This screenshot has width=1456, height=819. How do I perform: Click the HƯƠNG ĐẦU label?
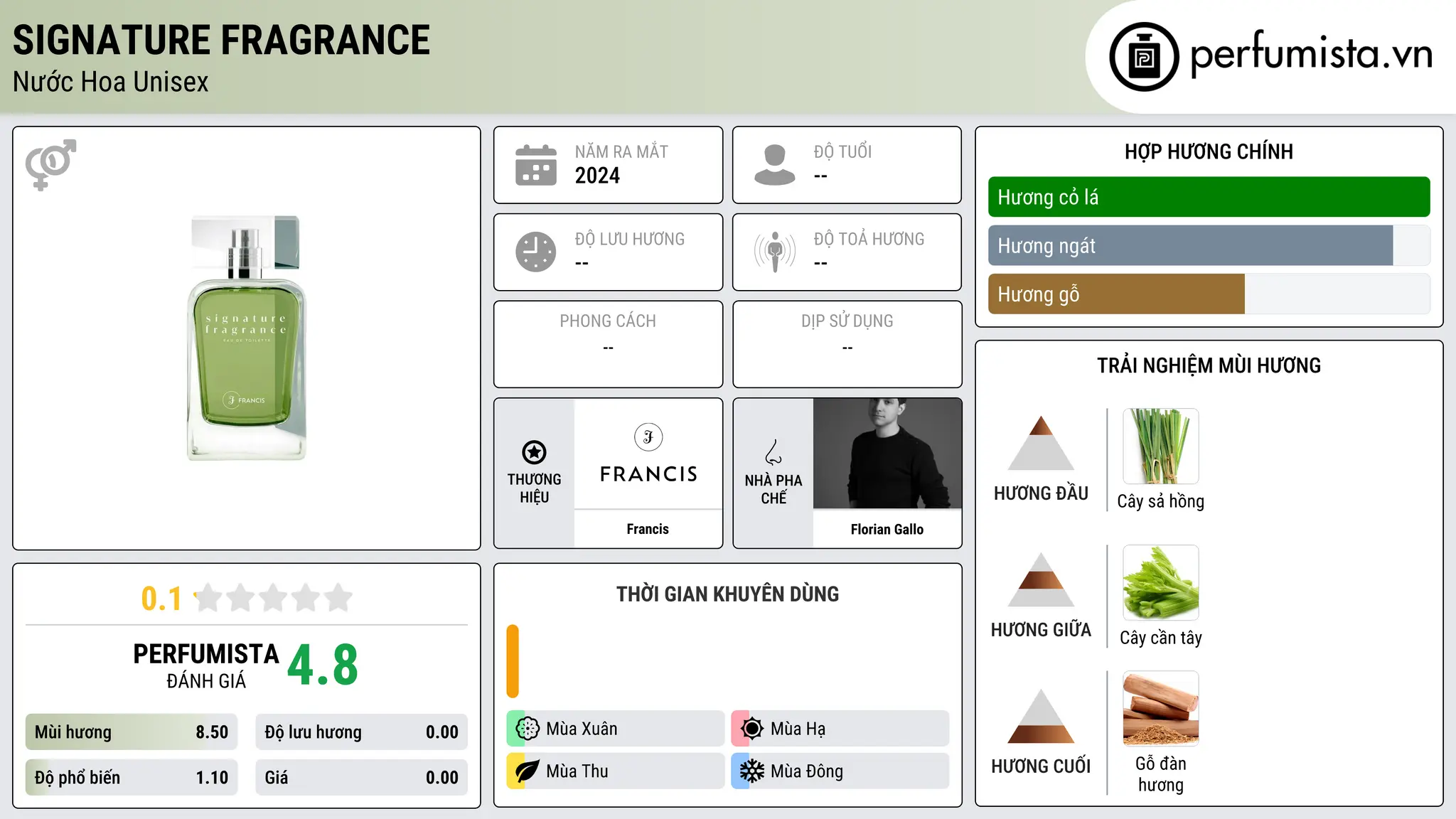click(x=1041, y=493)
